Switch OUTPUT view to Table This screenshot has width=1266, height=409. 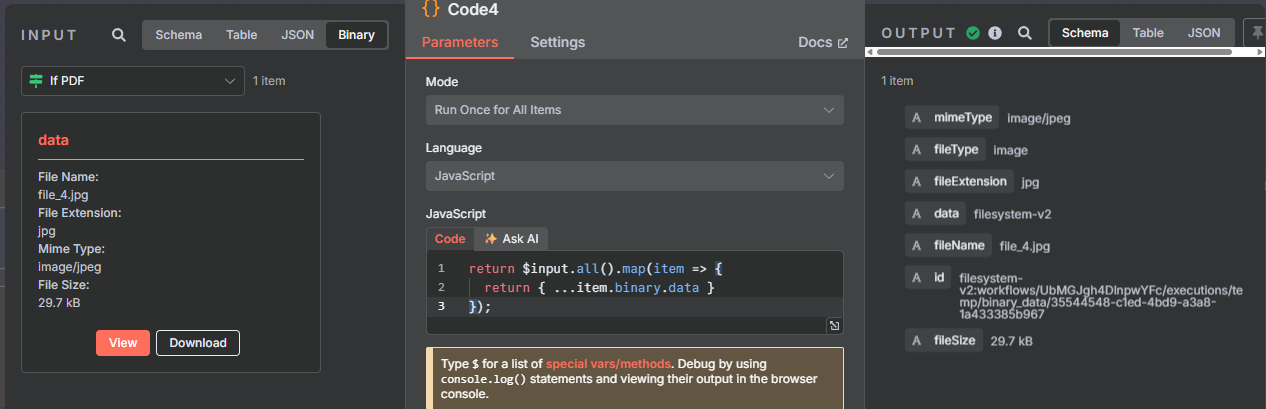coord(1148,33)
